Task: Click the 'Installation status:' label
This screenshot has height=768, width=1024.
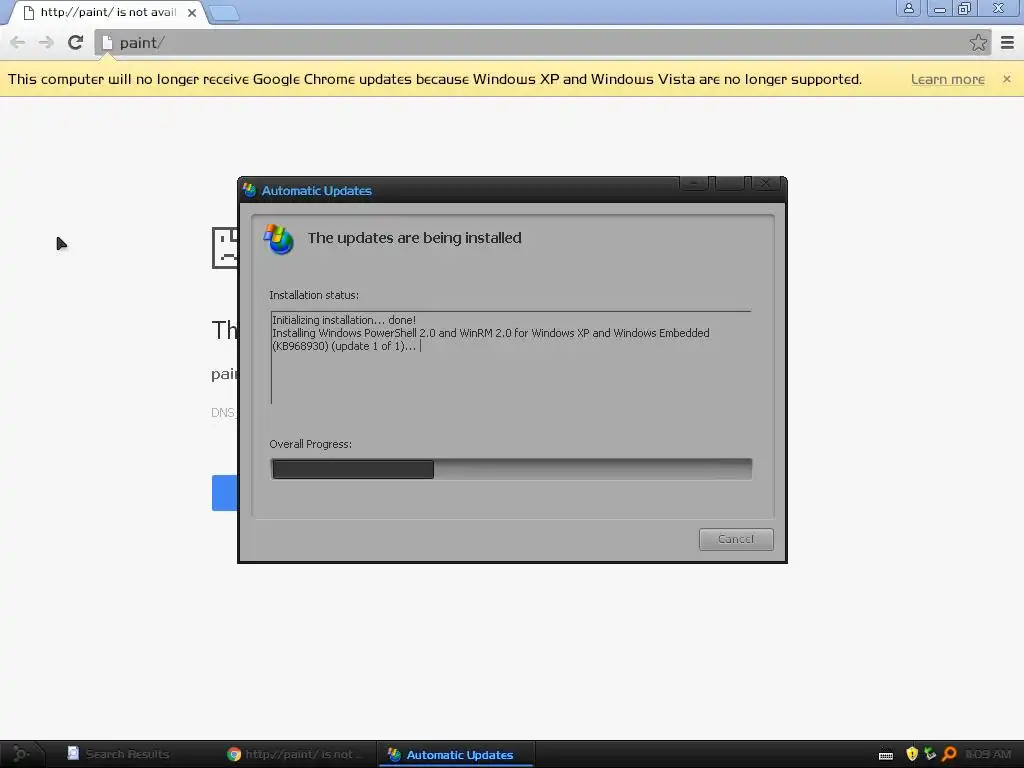Action: (314, 295)
